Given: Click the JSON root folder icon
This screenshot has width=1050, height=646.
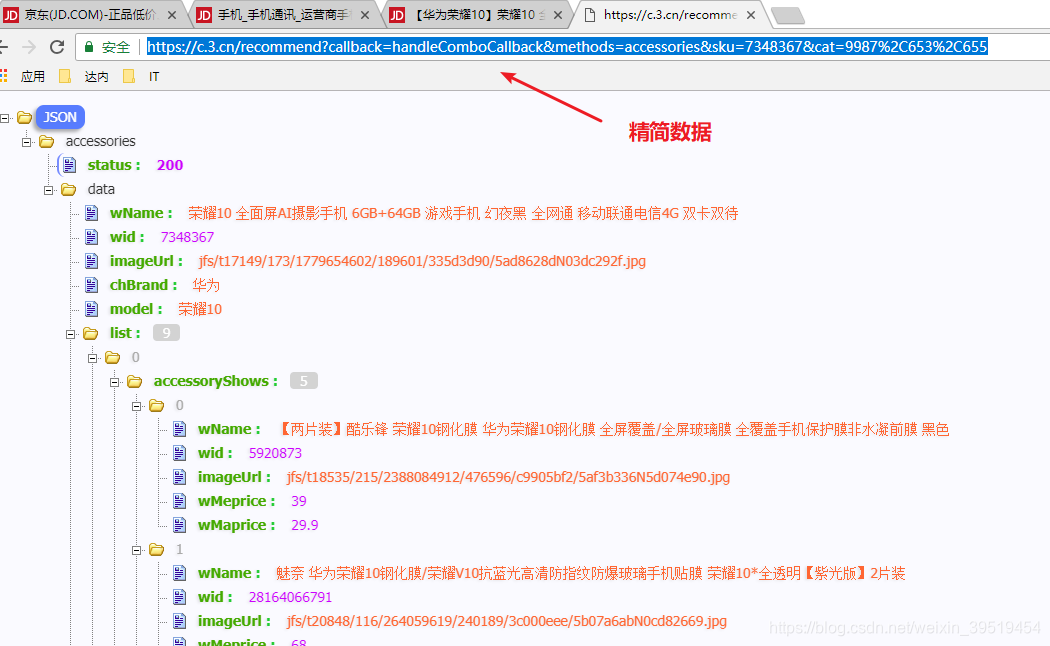Looking at the screenshot, I should 25,117.
